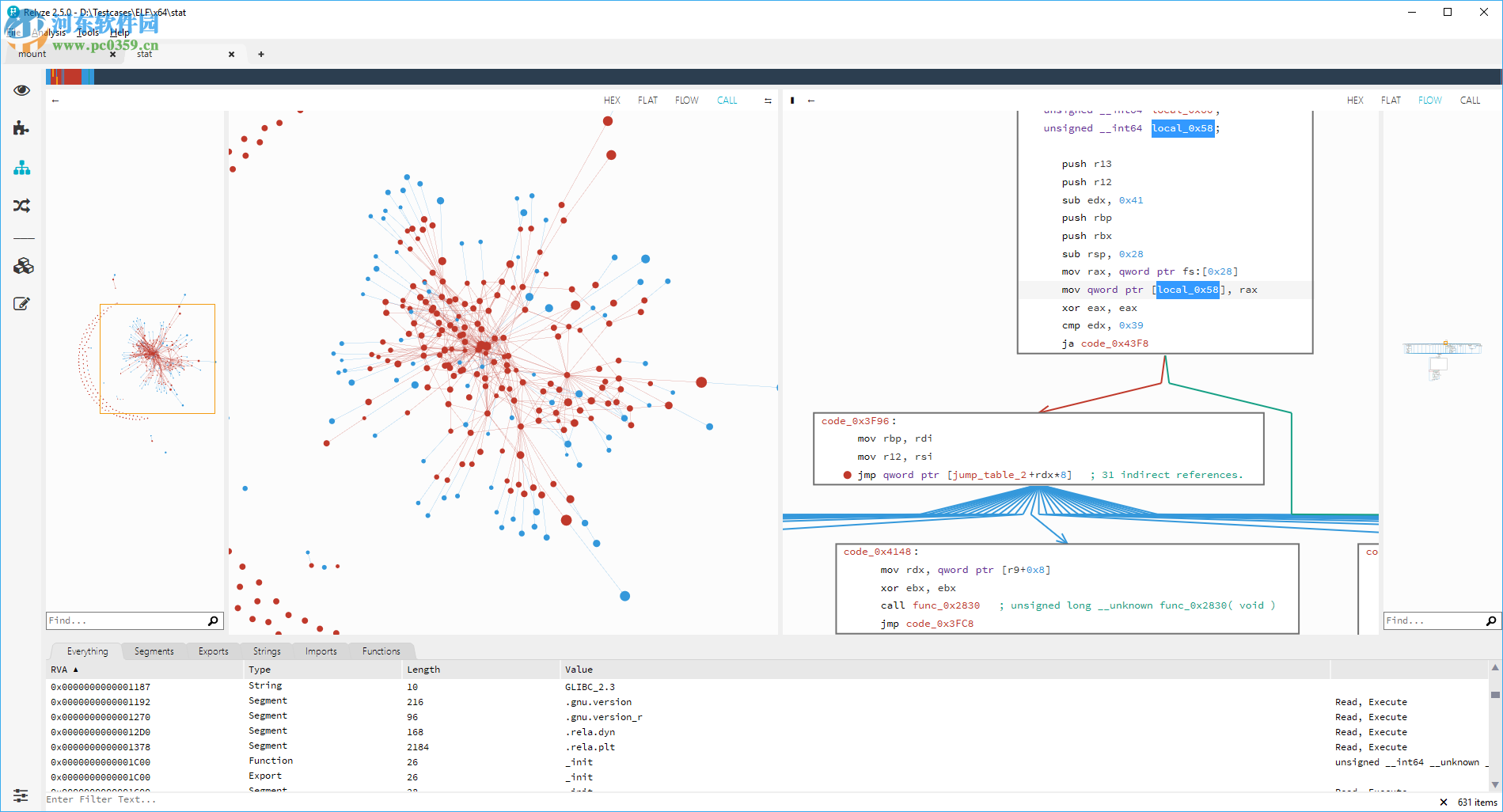Click the right pane Find input field
This screenshot has width=1503, height=812.
coord(1433,621)
